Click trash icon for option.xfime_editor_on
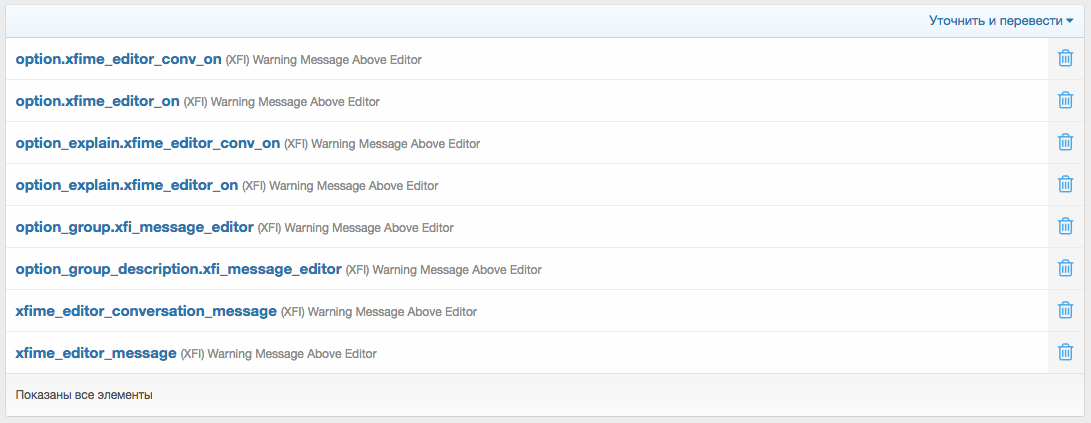Image resolution: width=1091 pixels, height=423 pixels. (1066, 101)
